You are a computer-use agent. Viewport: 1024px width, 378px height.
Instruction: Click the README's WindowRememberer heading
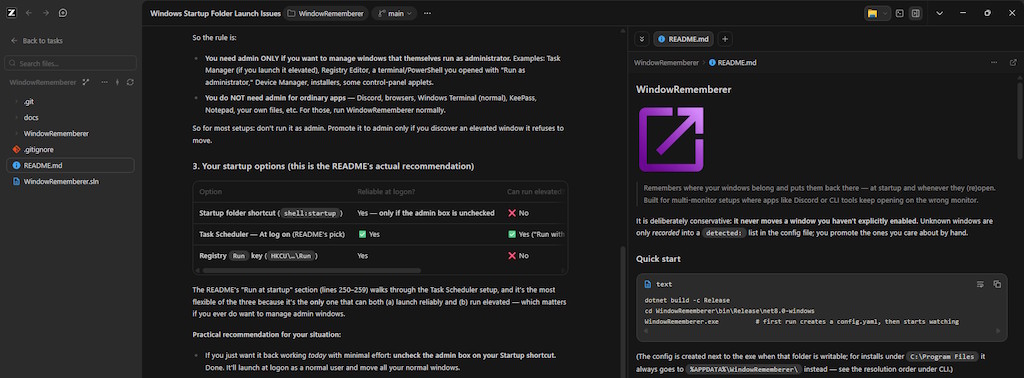tap(684, 89)
